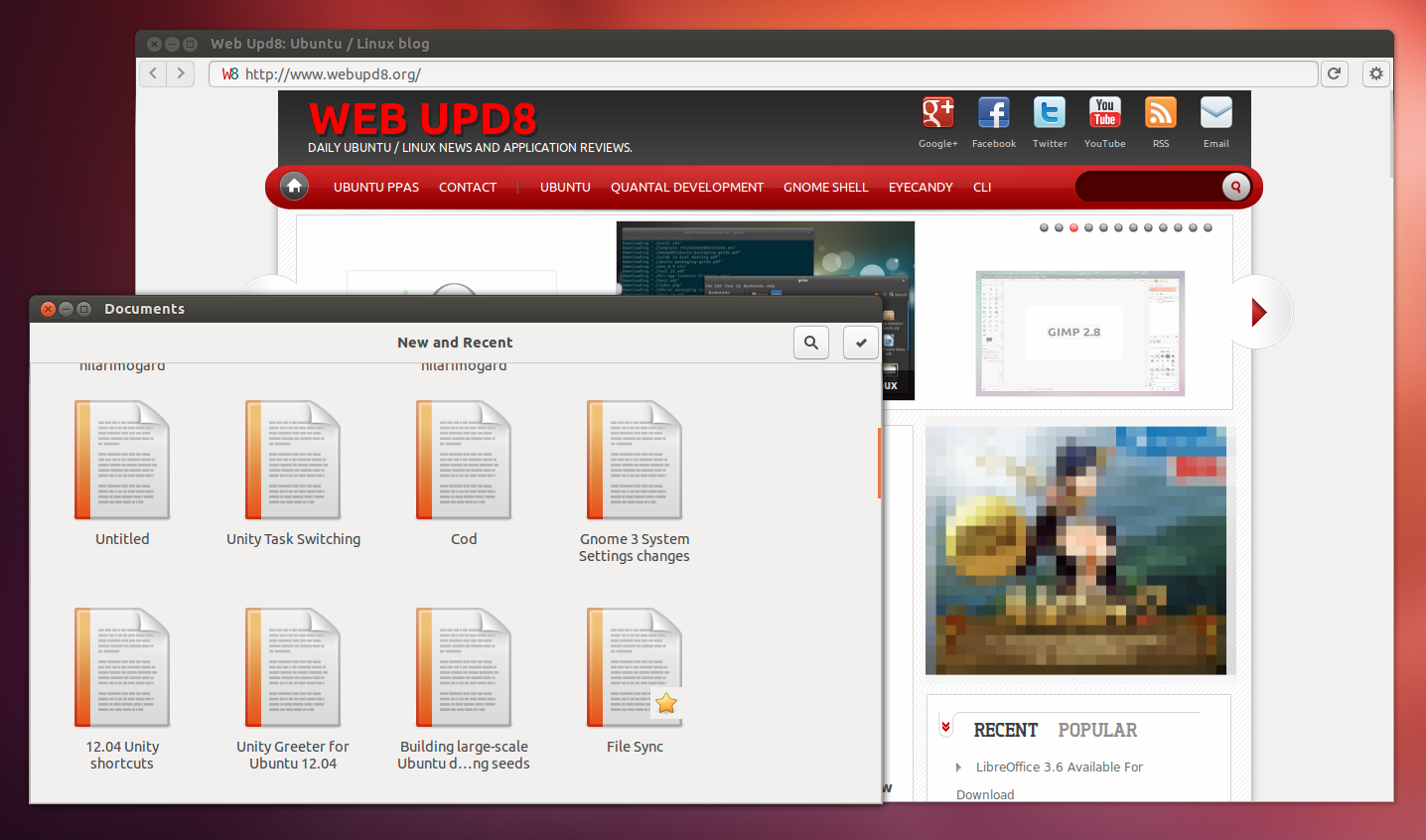Collapse the Recent widget red chevron

(945, 727)
